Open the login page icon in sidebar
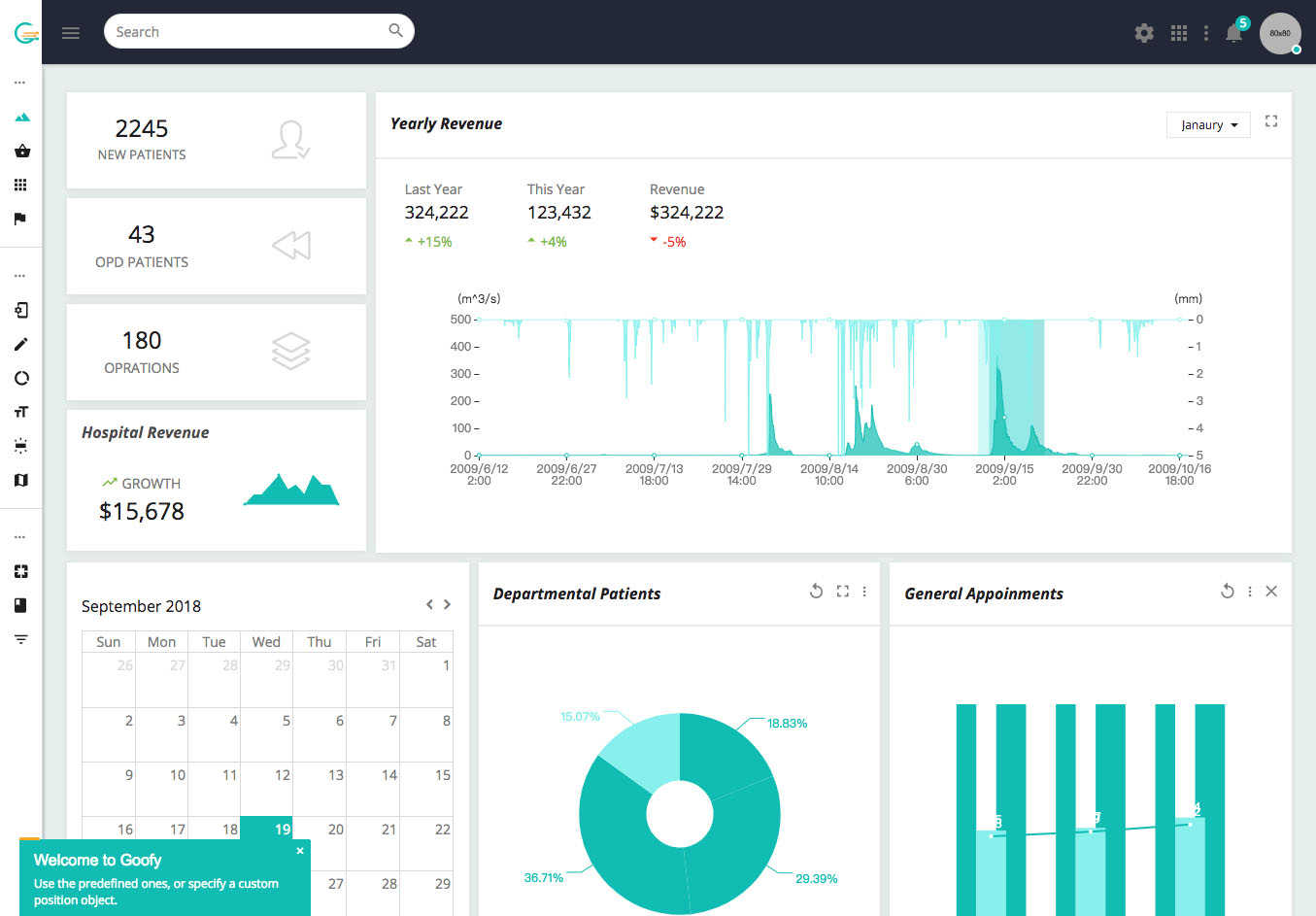Viewport: 1316px width, 916px height. click(x=21, y=310)
